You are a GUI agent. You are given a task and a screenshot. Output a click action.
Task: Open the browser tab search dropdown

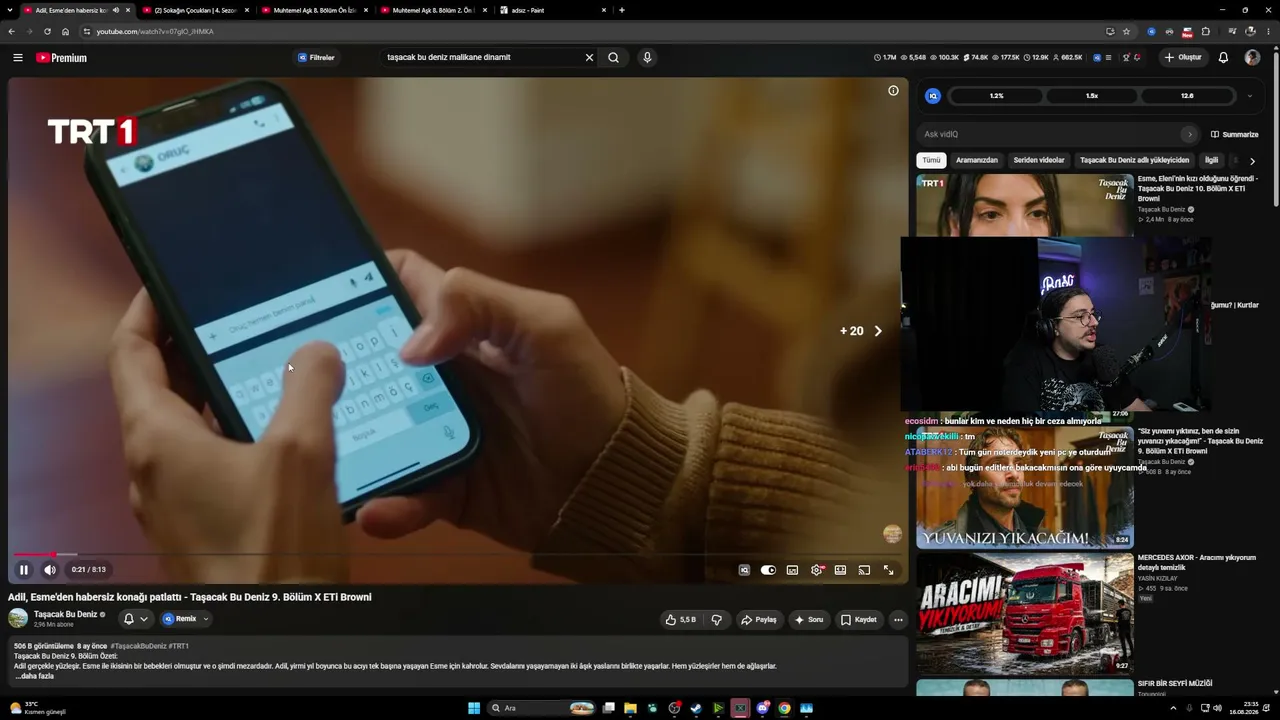[x=11, y=10]
